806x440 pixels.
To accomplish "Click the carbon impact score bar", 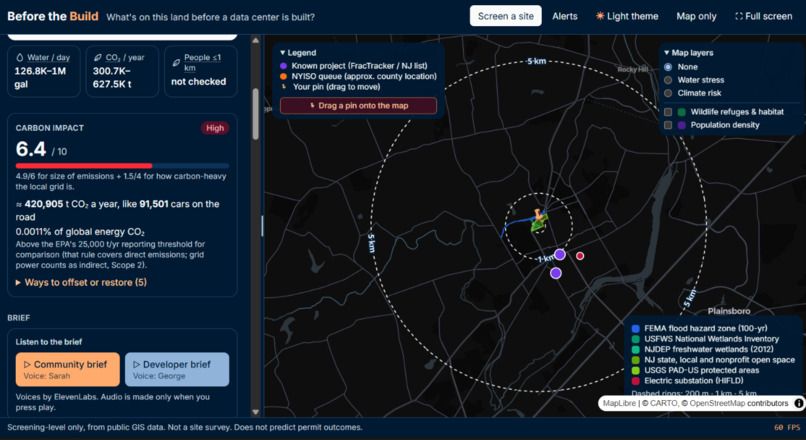I will coord(122,166).
